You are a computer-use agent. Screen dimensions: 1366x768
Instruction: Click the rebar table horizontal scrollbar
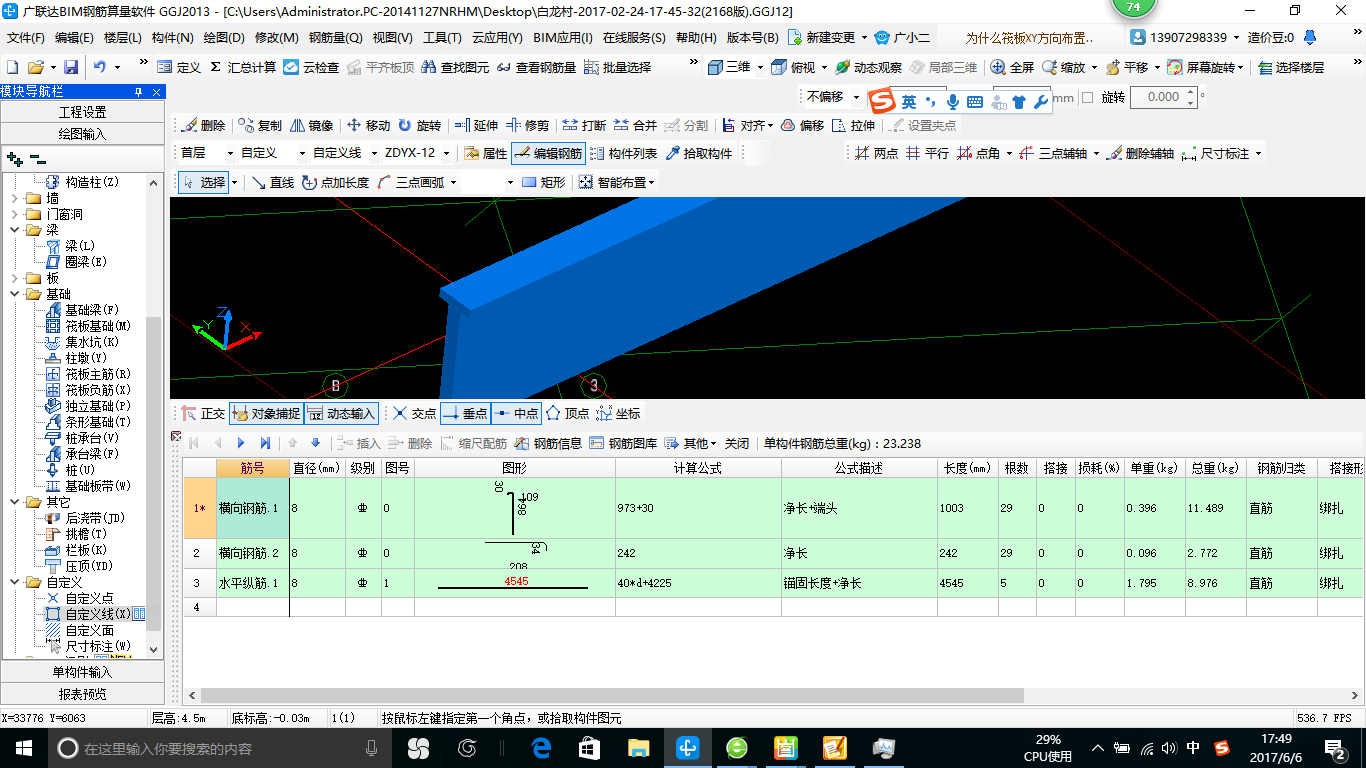click(611, 695)
